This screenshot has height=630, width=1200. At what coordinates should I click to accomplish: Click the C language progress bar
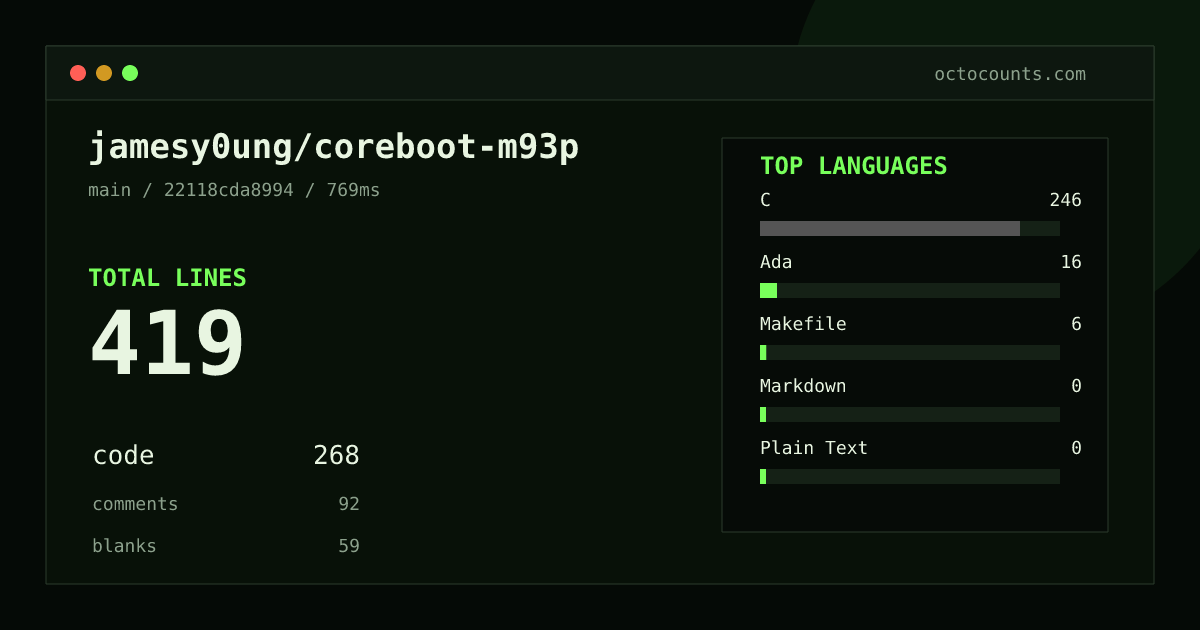click(x=910, y=228)
